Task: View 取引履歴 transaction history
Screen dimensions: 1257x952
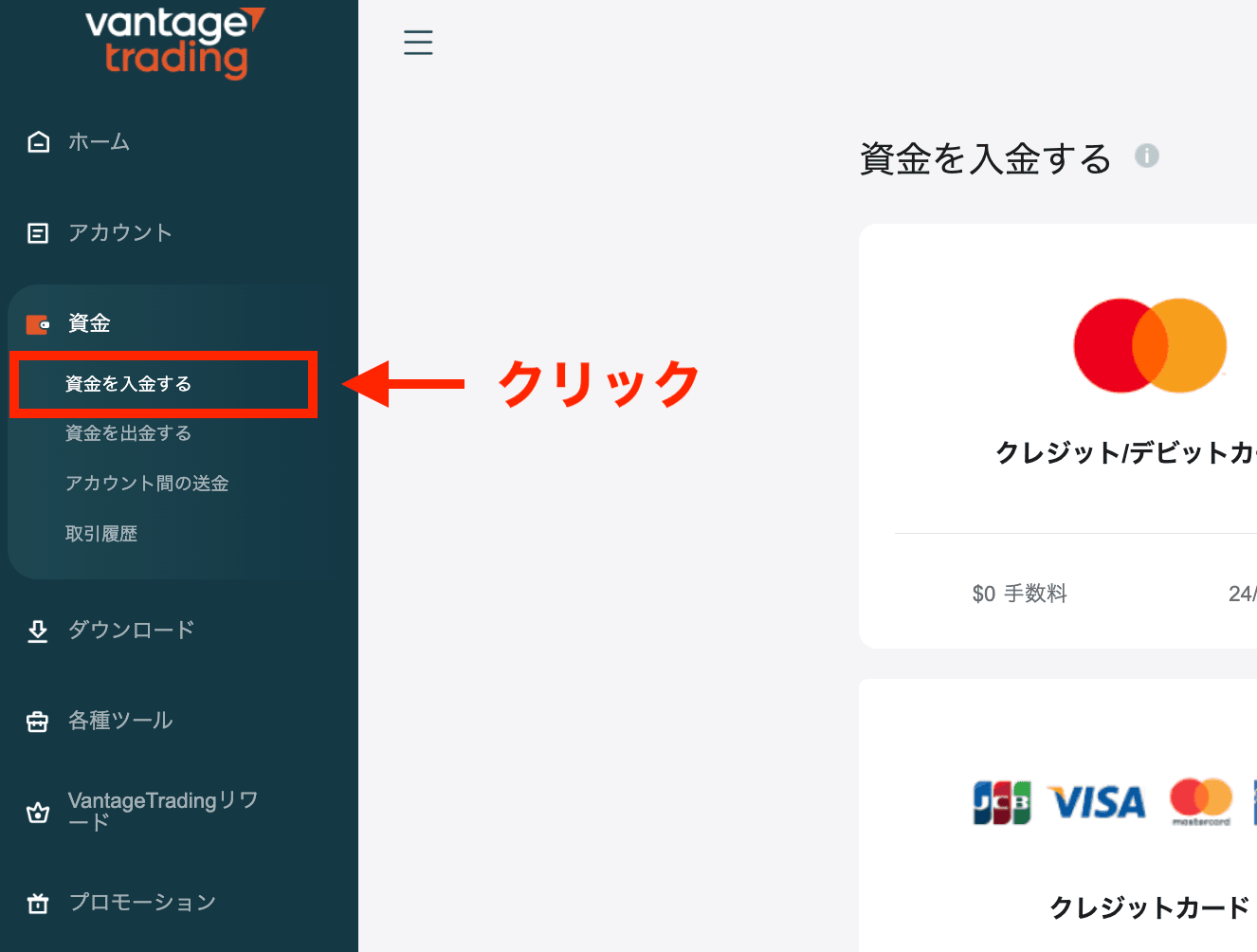Action: pyautogui.click(x=101, y=533)
